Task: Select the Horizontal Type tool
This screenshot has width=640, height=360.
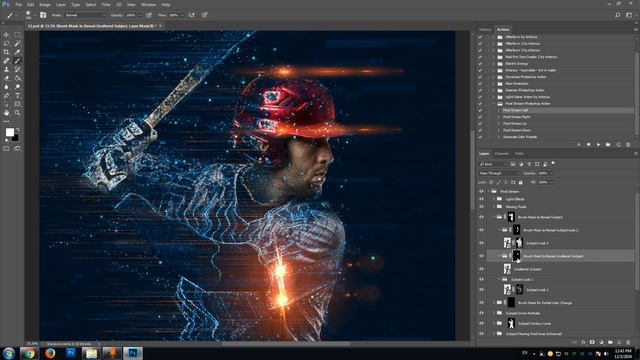Action: click(x=17, y=96)
